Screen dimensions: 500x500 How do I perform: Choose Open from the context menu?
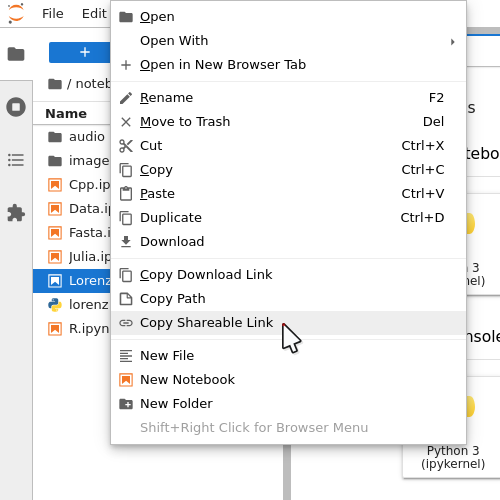click(288, 17)
